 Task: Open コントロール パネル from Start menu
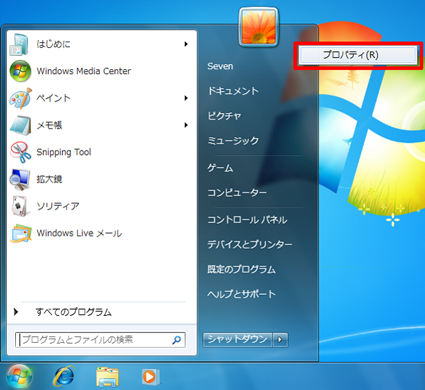247,220
